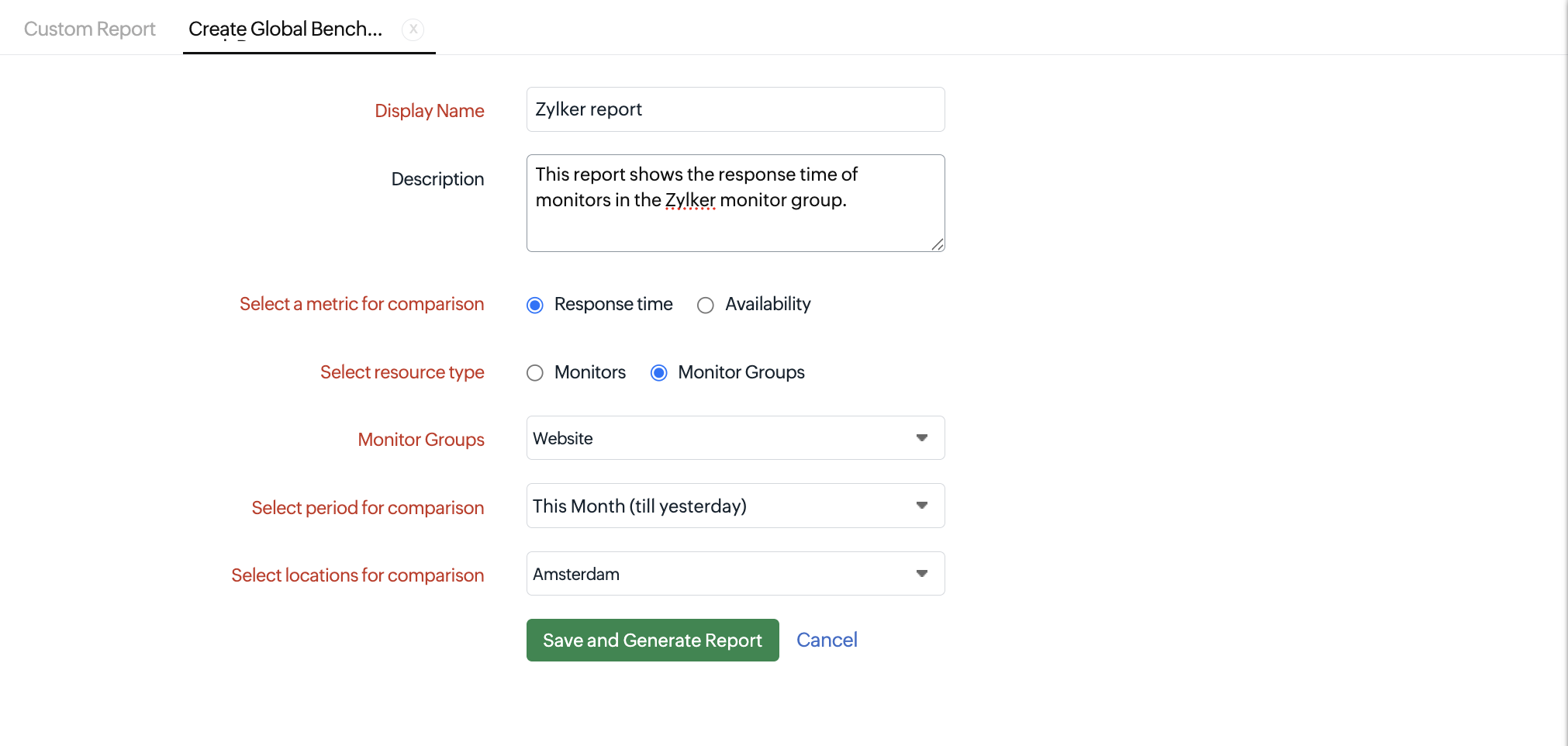Click the Availability label text

pyautogui.click(x=768, y=304)
